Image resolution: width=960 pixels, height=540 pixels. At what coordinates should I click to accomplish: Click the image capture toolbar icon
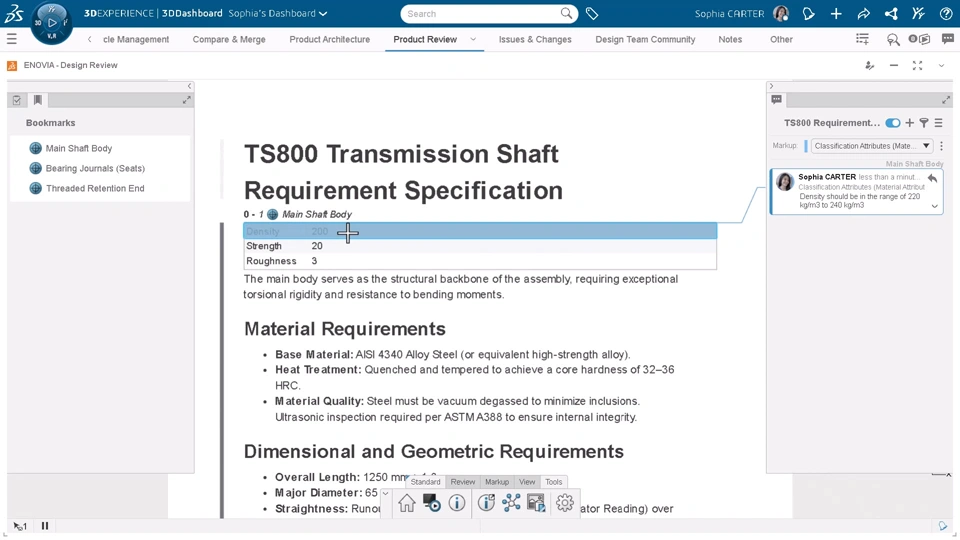coord(536,503)
